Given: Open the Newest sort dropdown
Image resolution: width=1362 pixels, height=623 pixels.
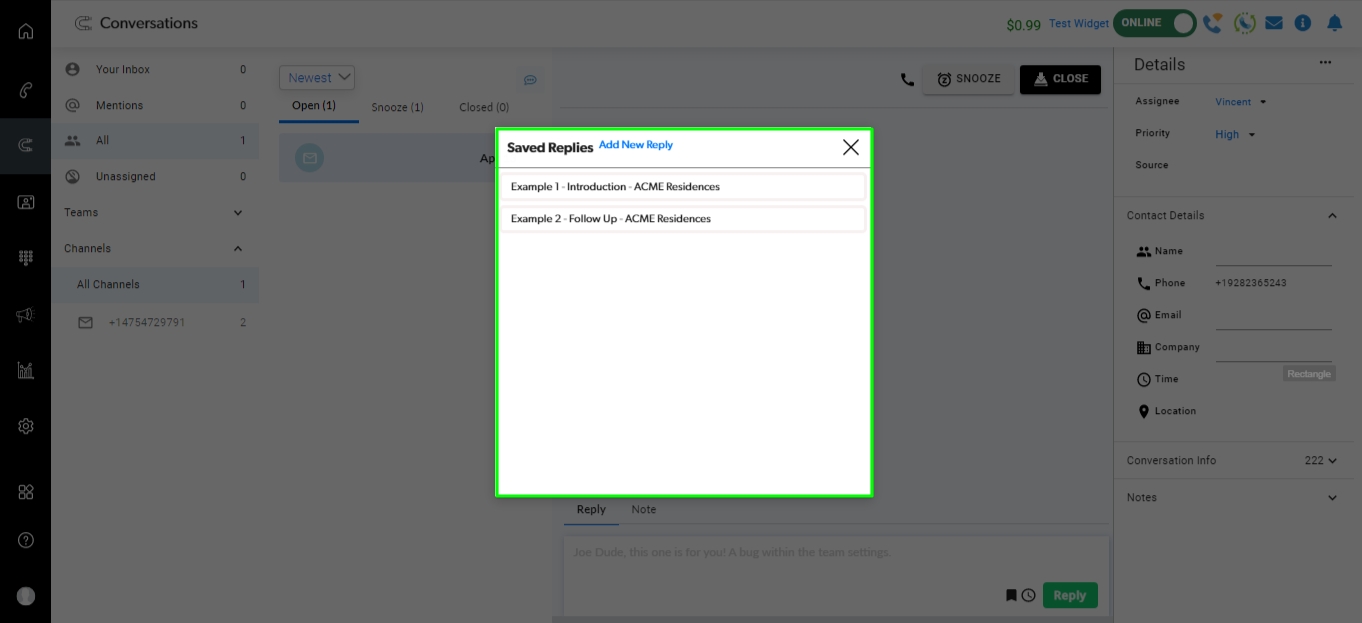Looking at the screenshot, I should pyautogui.click(x=317, y=78).
